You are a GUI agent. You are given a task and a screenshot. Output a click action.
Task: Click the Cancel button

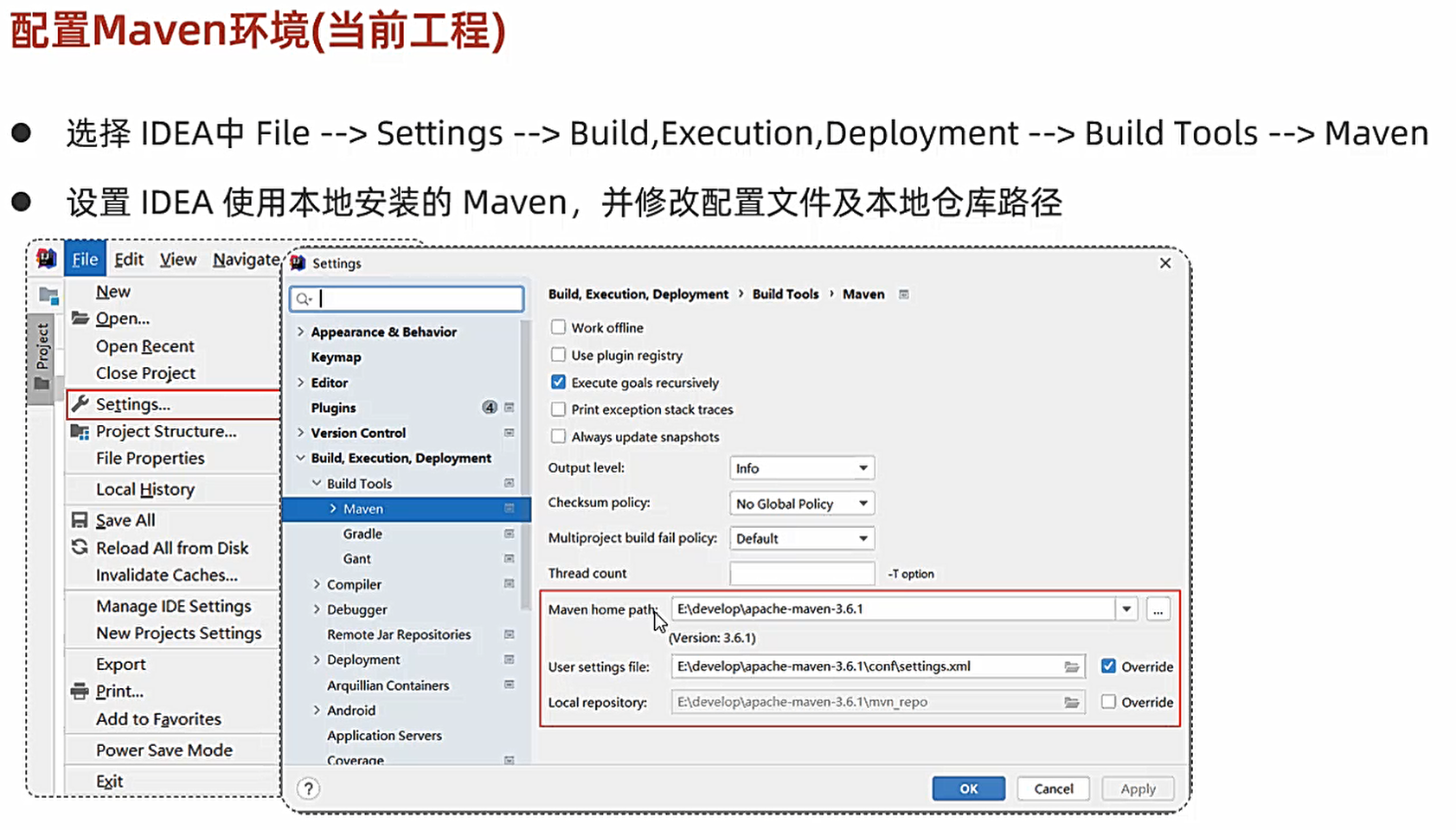[1053, 788]
